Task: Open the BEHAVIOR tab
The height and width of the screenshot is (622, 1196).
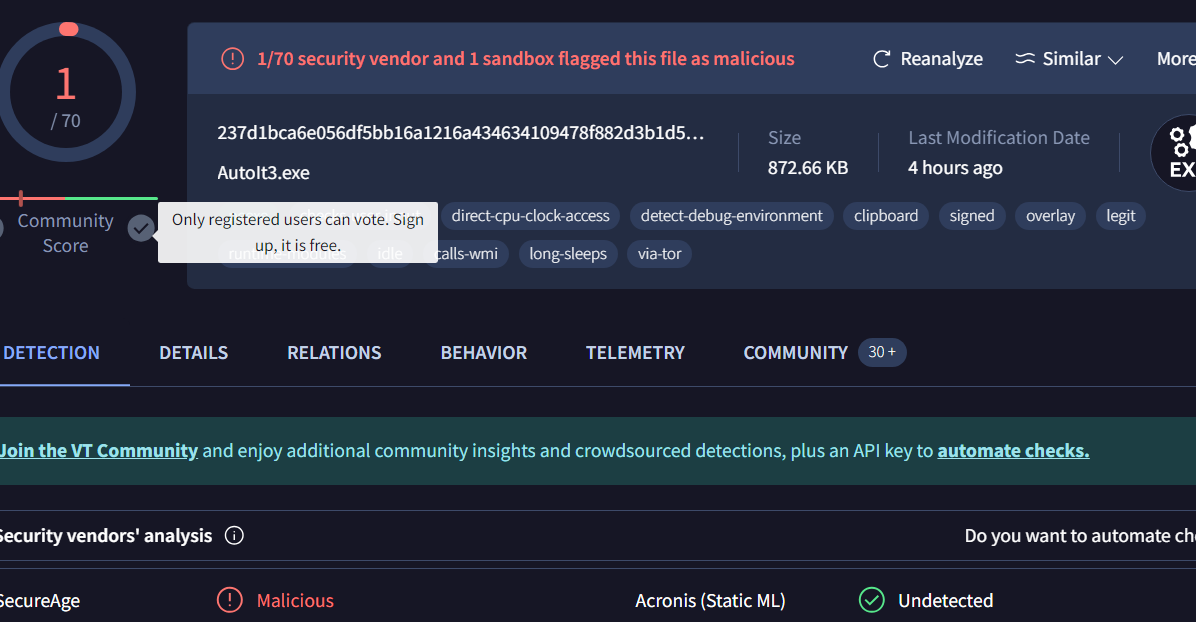Action: [x=484, y=353]
